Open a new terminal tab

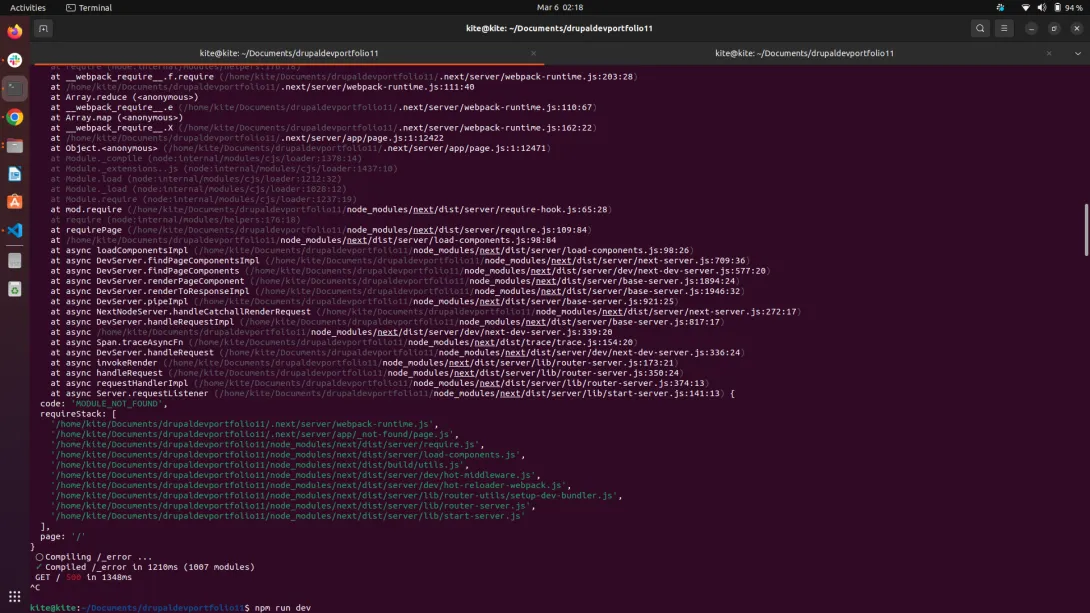point(43,29)
